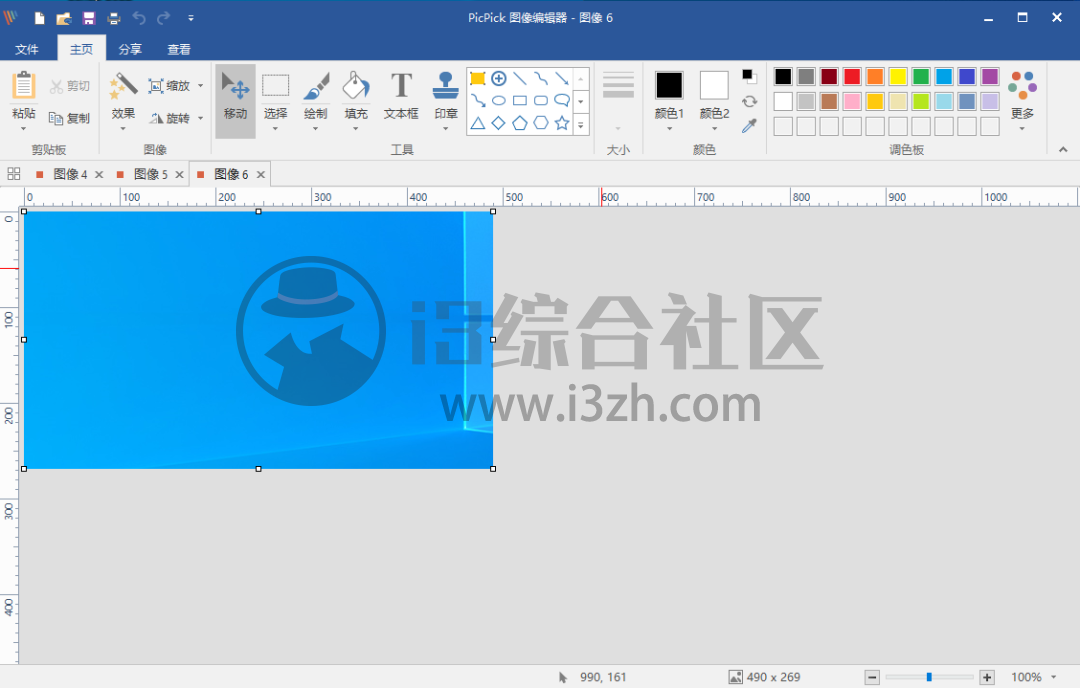1080x688 pixels.
Task: Click the zoom in plus button
Action: click(987, 678)
